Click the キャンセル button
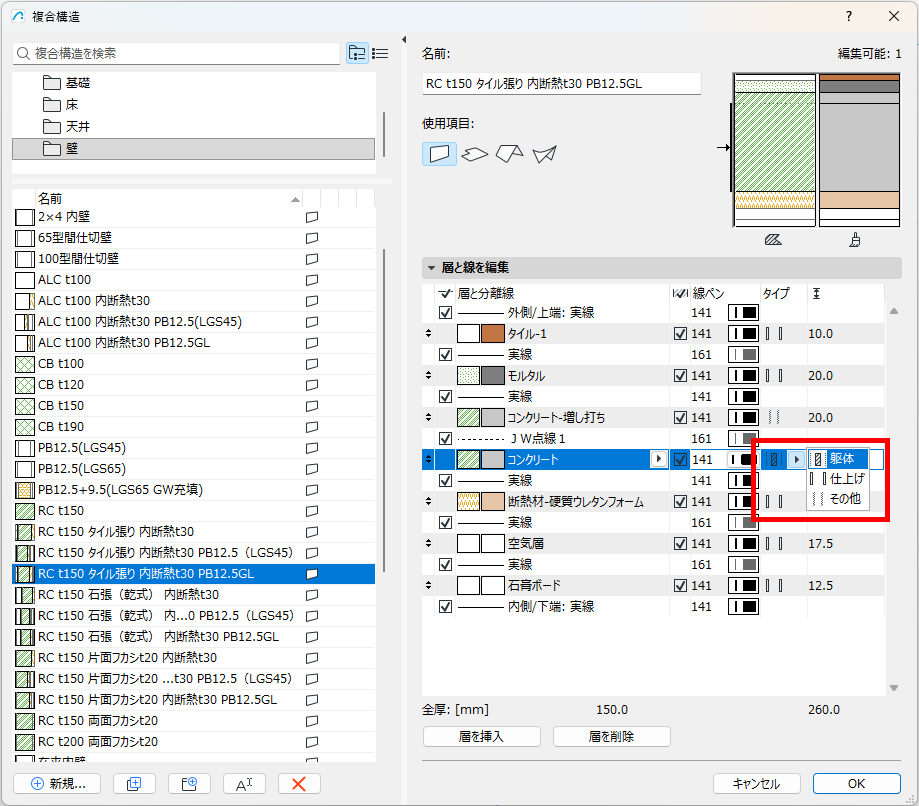The width and height of the screenshot is (919, 806). coord(756,784)
